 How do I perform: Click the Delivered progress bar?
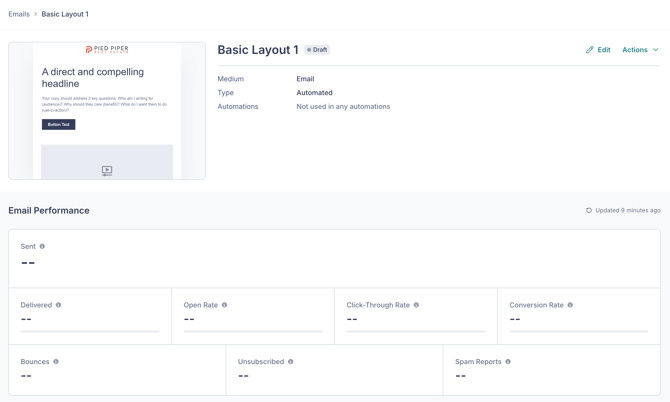coord(90,331)
